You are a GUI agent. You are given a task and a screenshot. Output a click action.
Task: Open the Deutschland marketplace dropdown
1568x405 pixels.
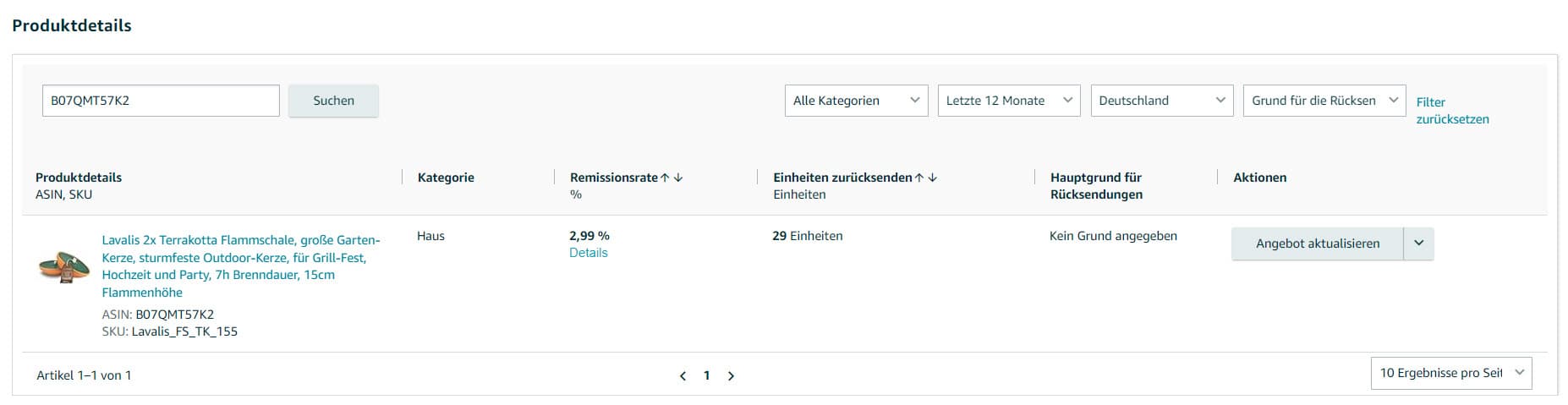pos(1161,101)
